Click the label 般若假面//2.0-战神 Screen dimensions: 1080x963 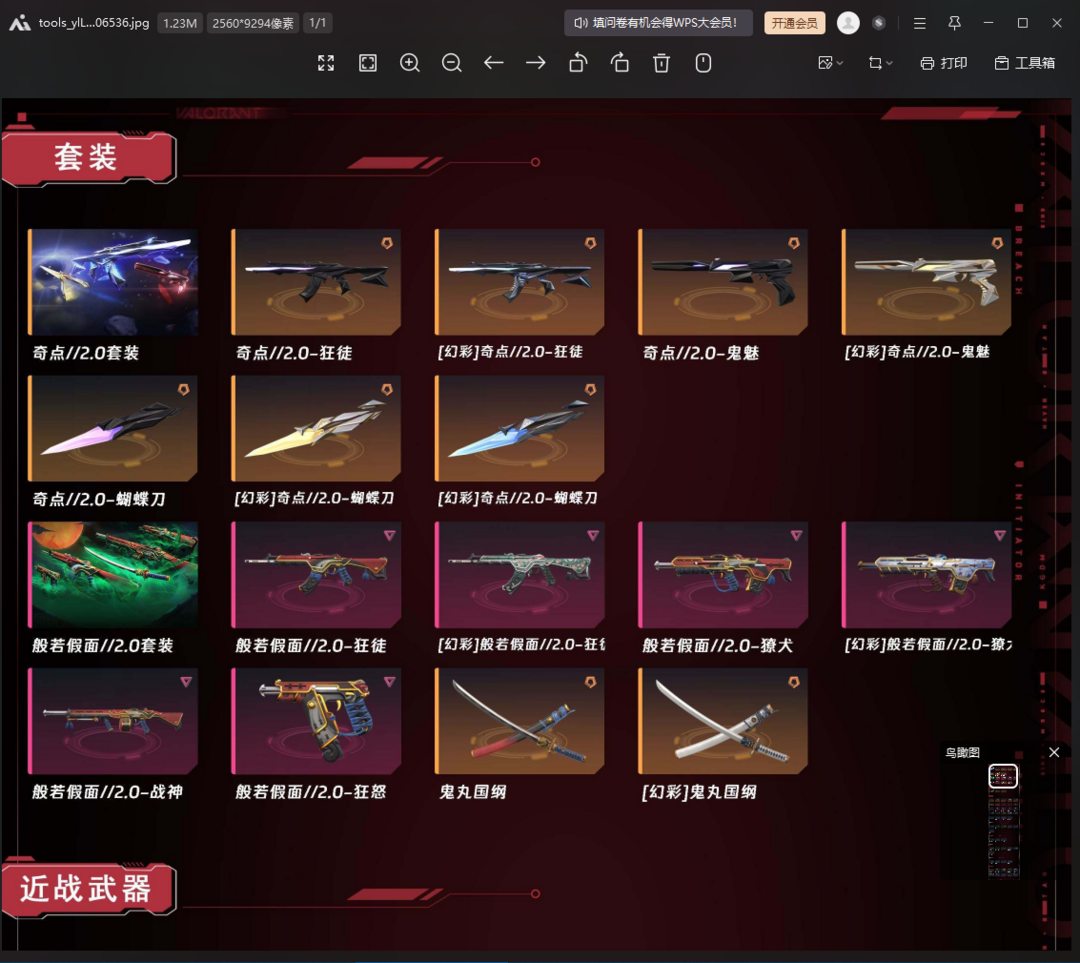(107, 792)
